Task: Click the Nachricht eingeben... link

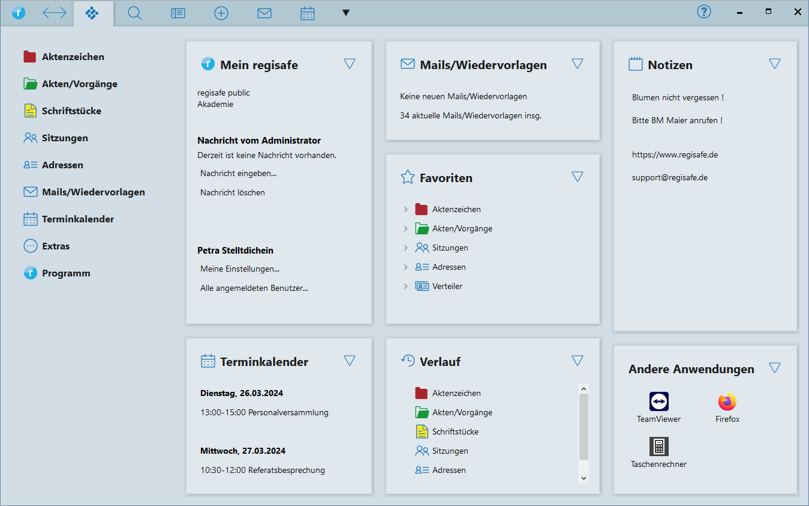Action: (238, 173)
